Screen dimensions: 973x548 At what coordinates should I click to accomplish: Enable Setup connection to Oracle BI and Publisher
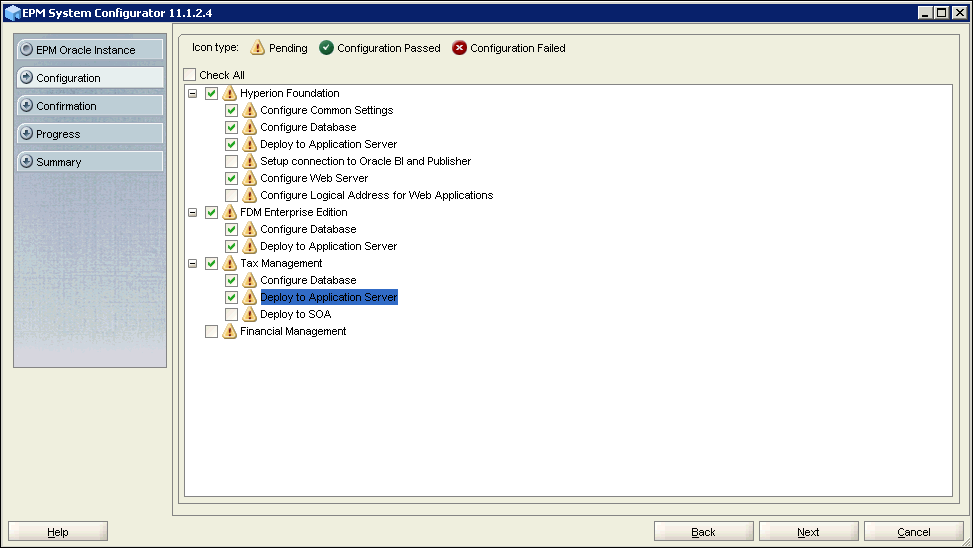231,161
